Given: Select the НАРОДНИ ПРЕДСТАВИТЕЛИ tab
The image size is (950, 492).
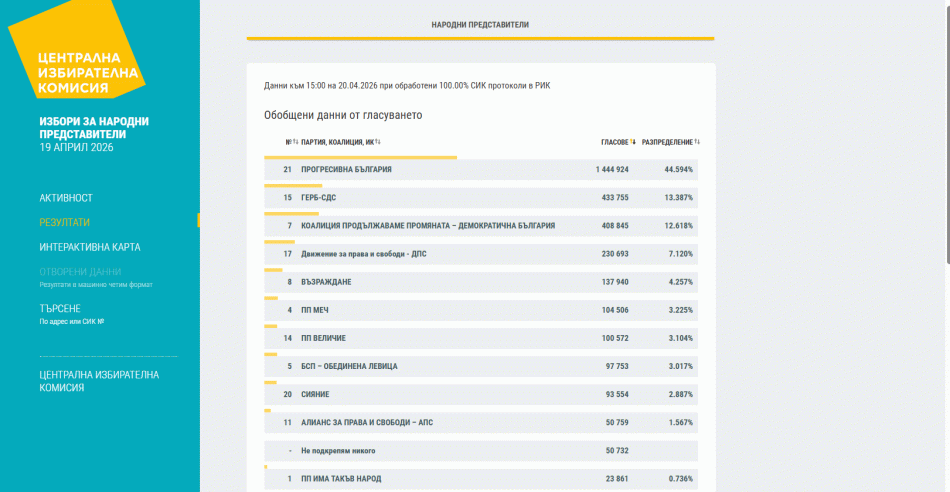Looking at the screenshot, I should point(480,24).
